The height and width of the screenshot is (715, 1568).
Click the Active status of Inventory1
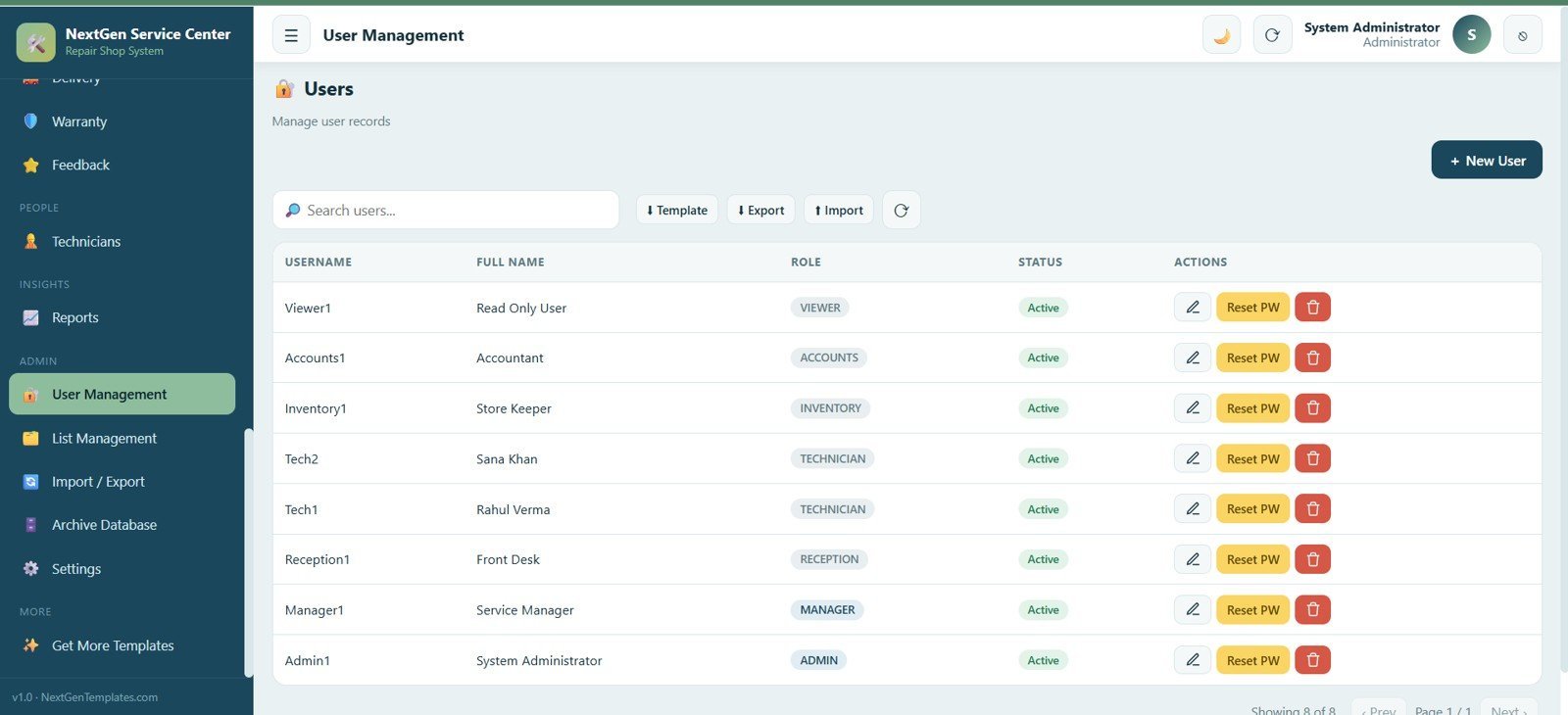tap(1043, 408)
